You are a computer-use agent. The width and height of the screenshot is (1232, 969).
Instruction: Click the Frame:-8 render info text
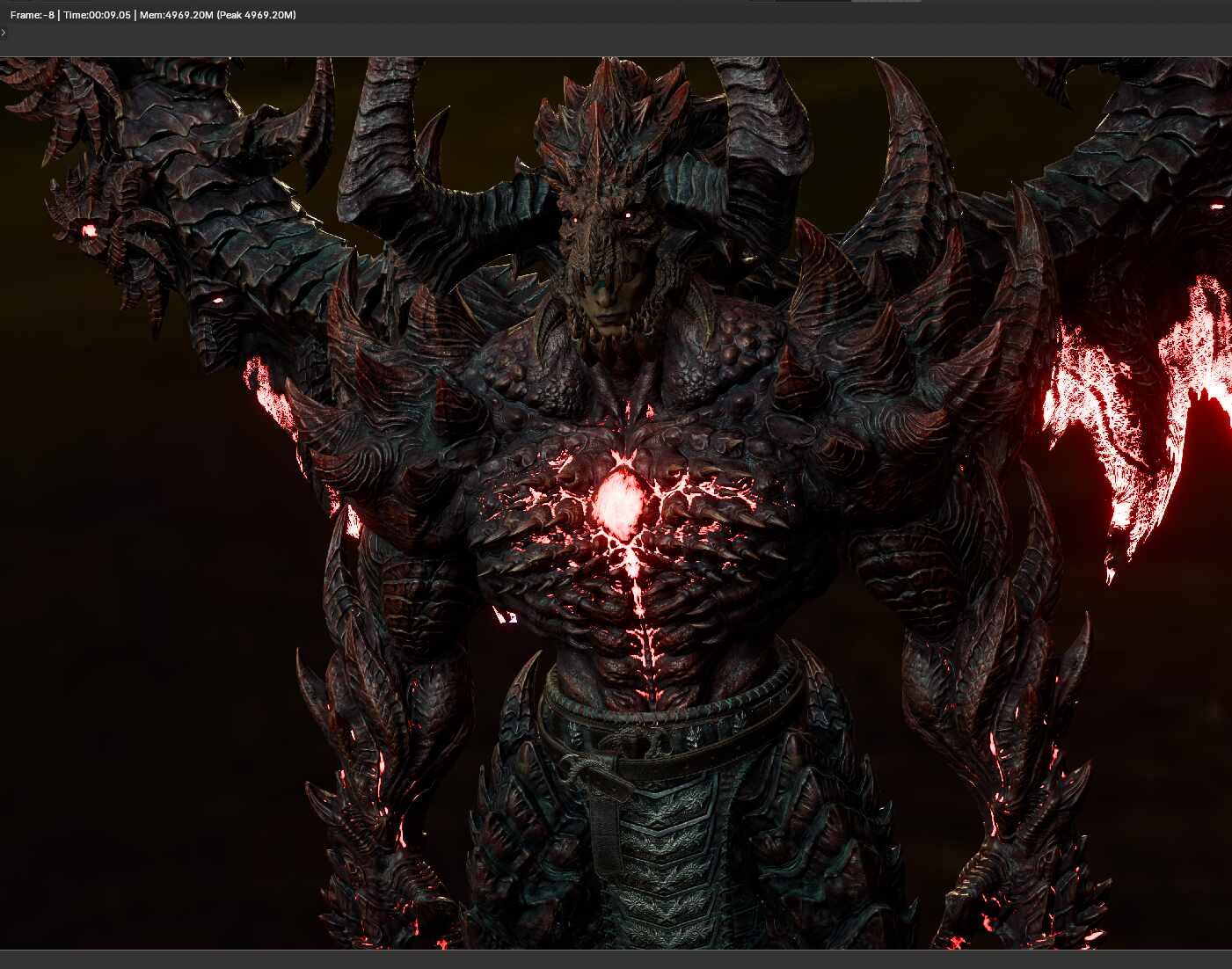[x=33, y=15]
